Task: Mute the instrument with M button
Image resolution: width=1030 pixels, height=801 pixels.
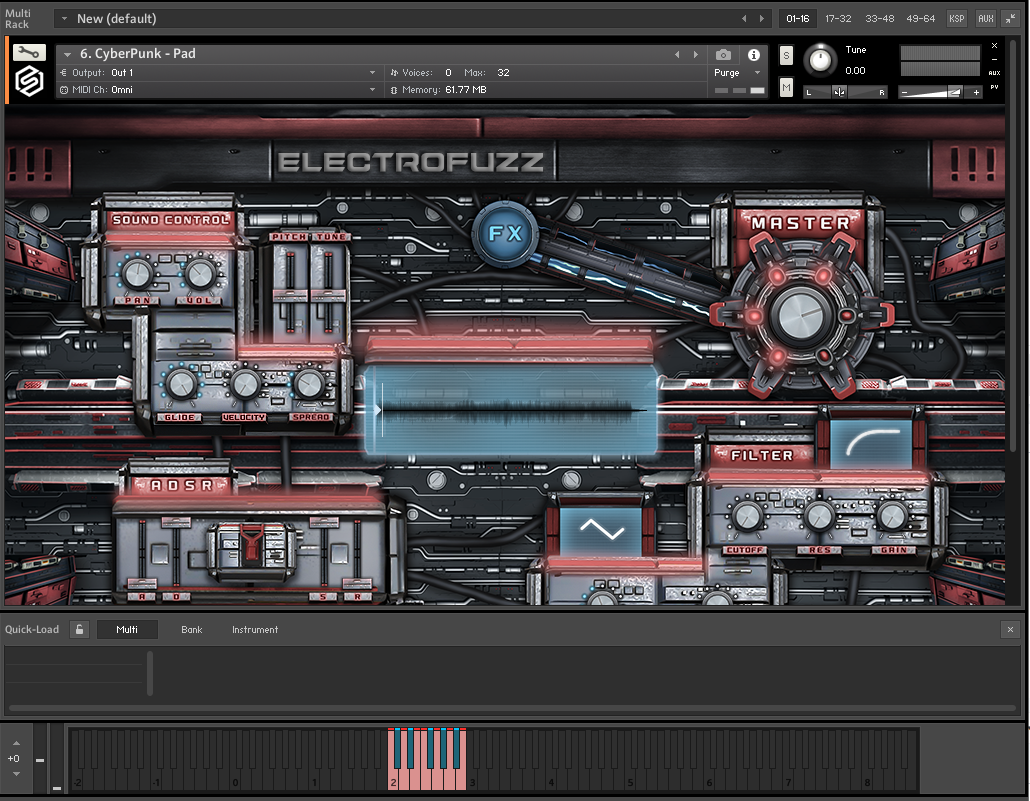Action: tap(786, 88)
